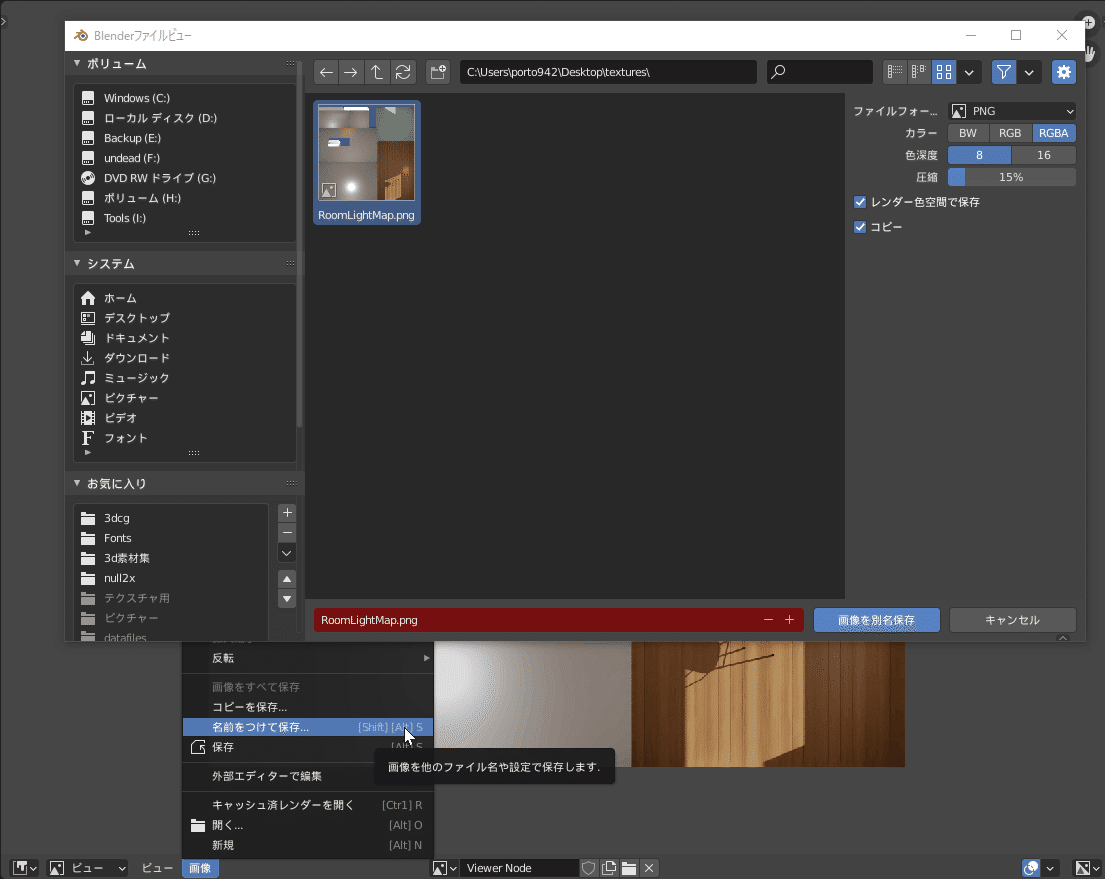Toggle the options gear panel

(x=1063, y=72)
